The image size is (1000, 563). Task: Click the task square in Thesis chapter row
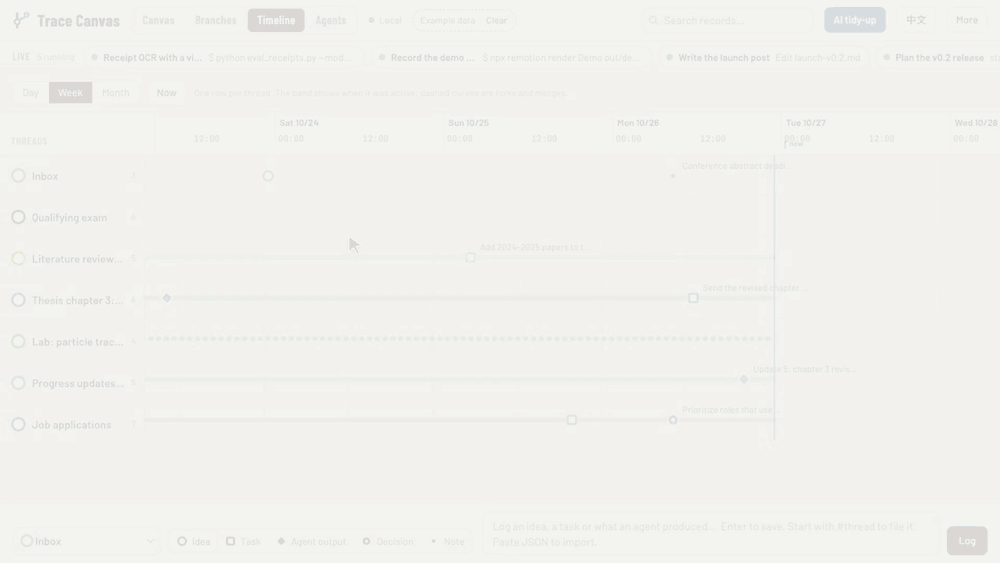coord(693,298)
